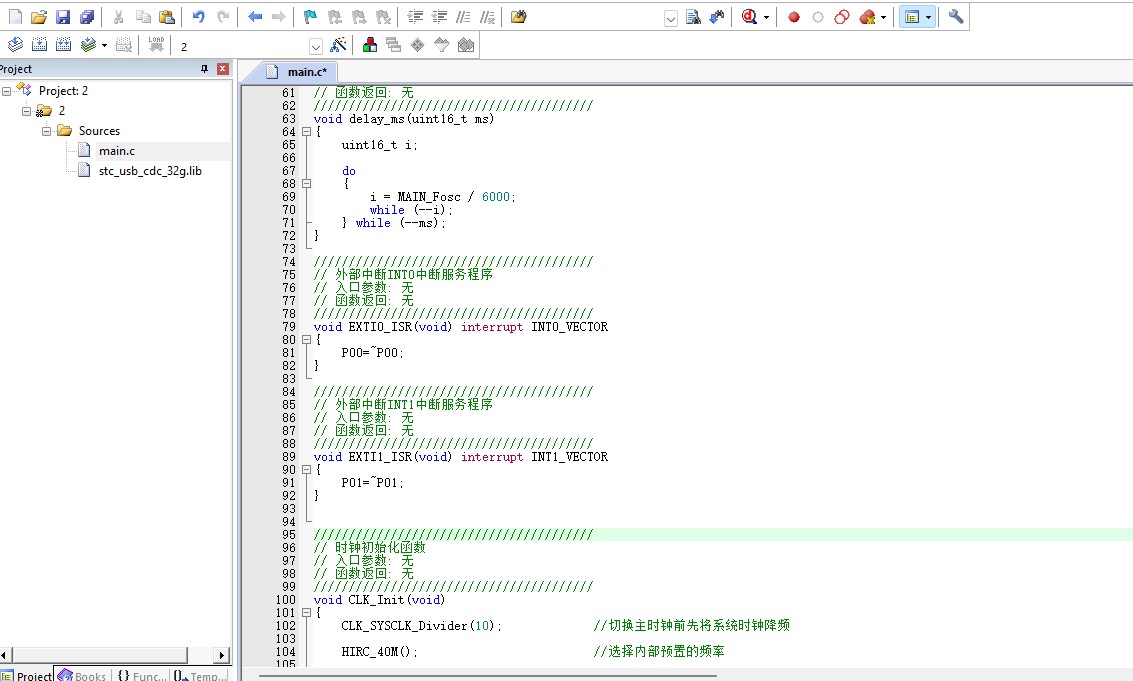Undo the last edit

[x=199, y=17]
